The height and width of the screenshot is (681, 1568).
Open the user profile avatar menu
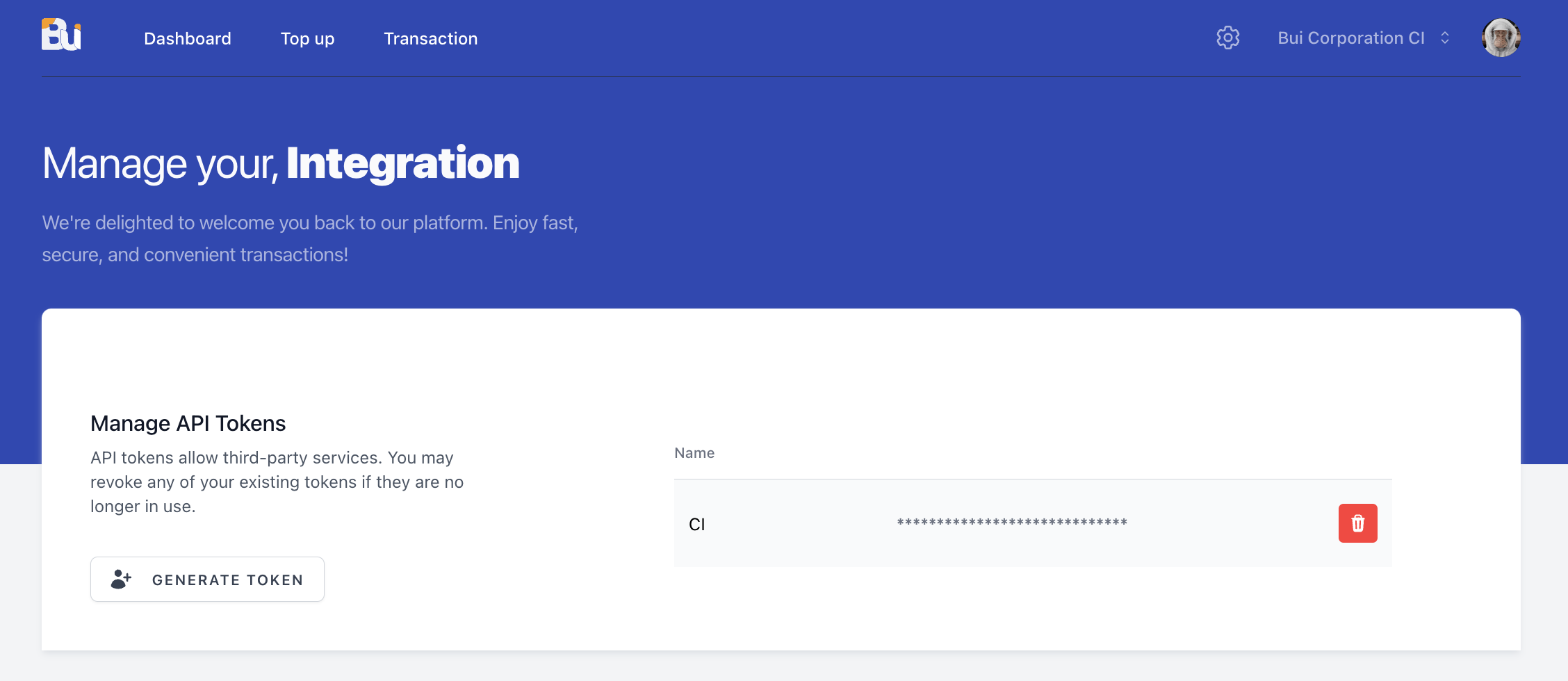tap(1501, 38)
